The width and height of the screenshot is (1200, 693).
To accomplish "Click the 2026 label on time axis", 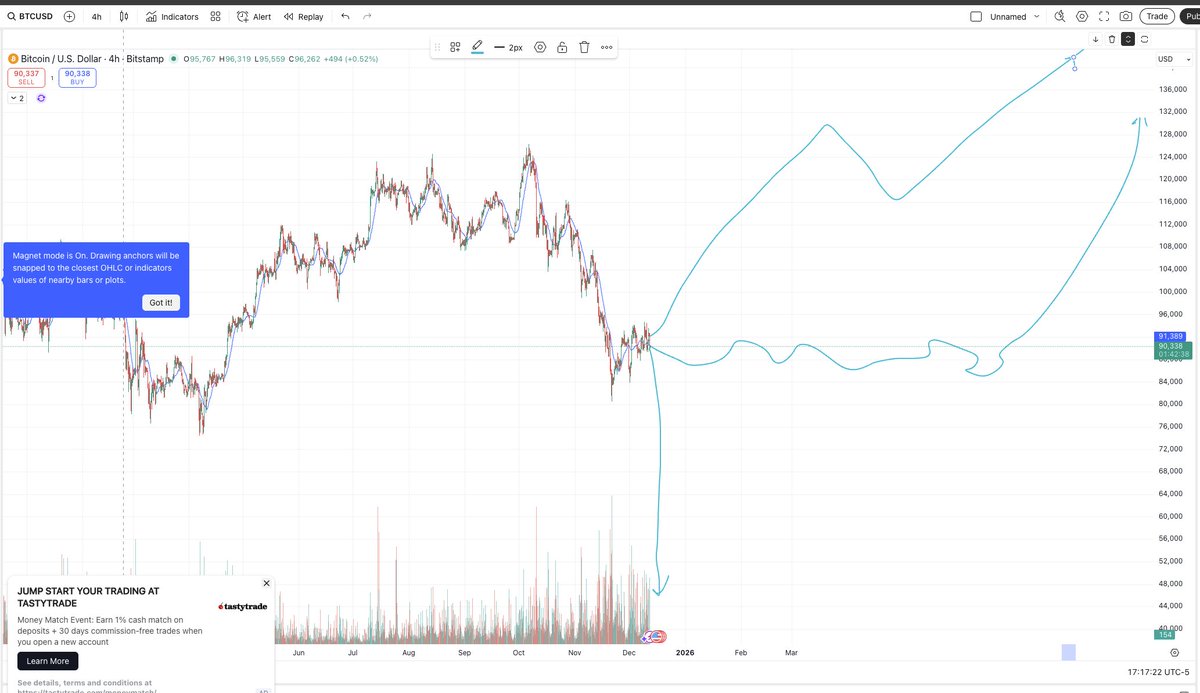I will [x=685, y=652].
